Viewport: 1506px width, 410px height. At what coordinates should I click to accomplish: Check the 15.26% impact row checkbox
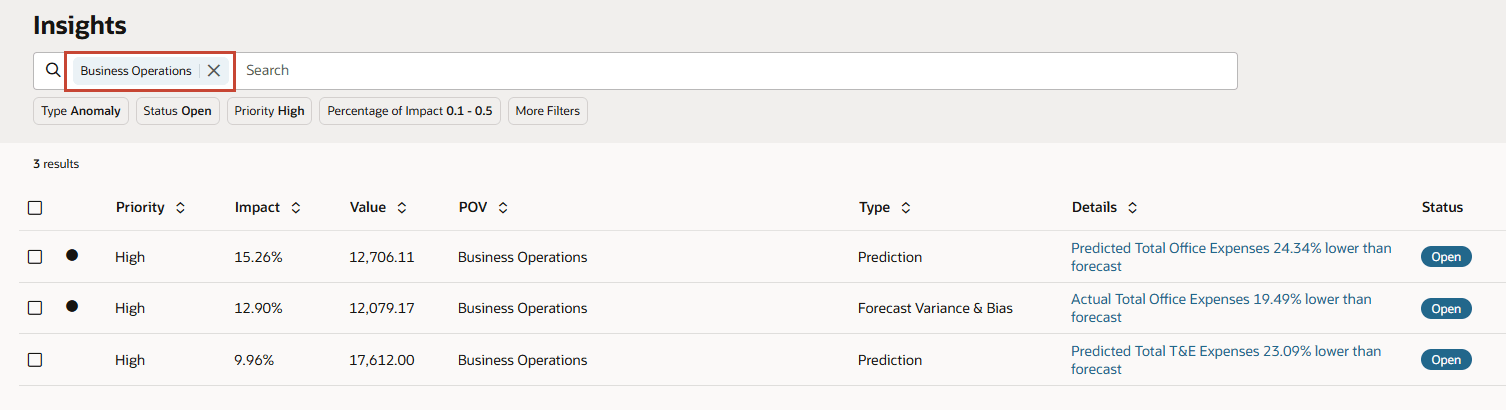(35, 257)
